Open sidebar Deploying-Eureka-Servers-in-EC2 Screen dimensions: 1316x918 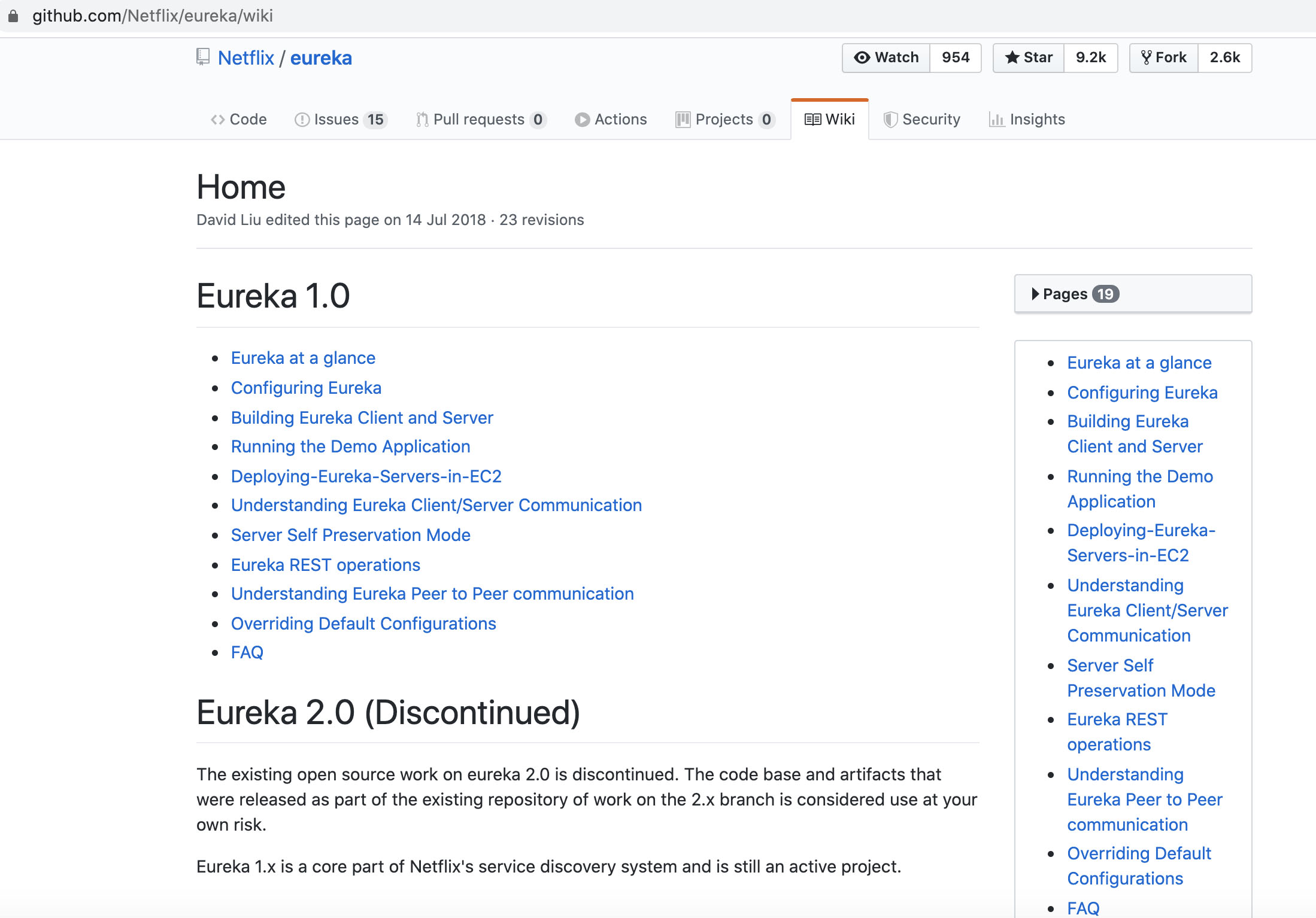tap(1141, 543)
